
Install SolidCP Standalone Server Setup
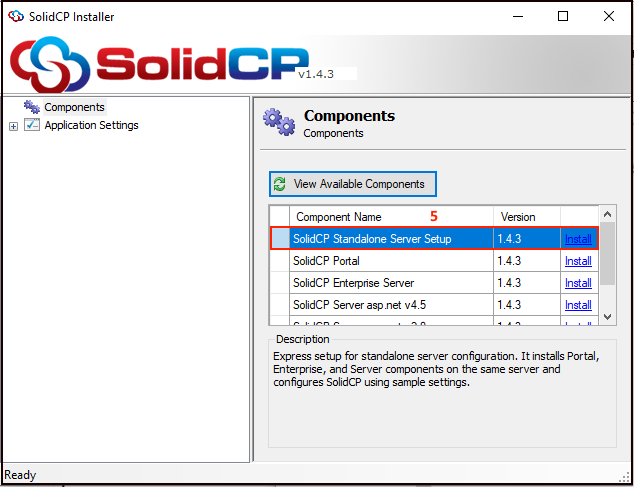(578, 239)
